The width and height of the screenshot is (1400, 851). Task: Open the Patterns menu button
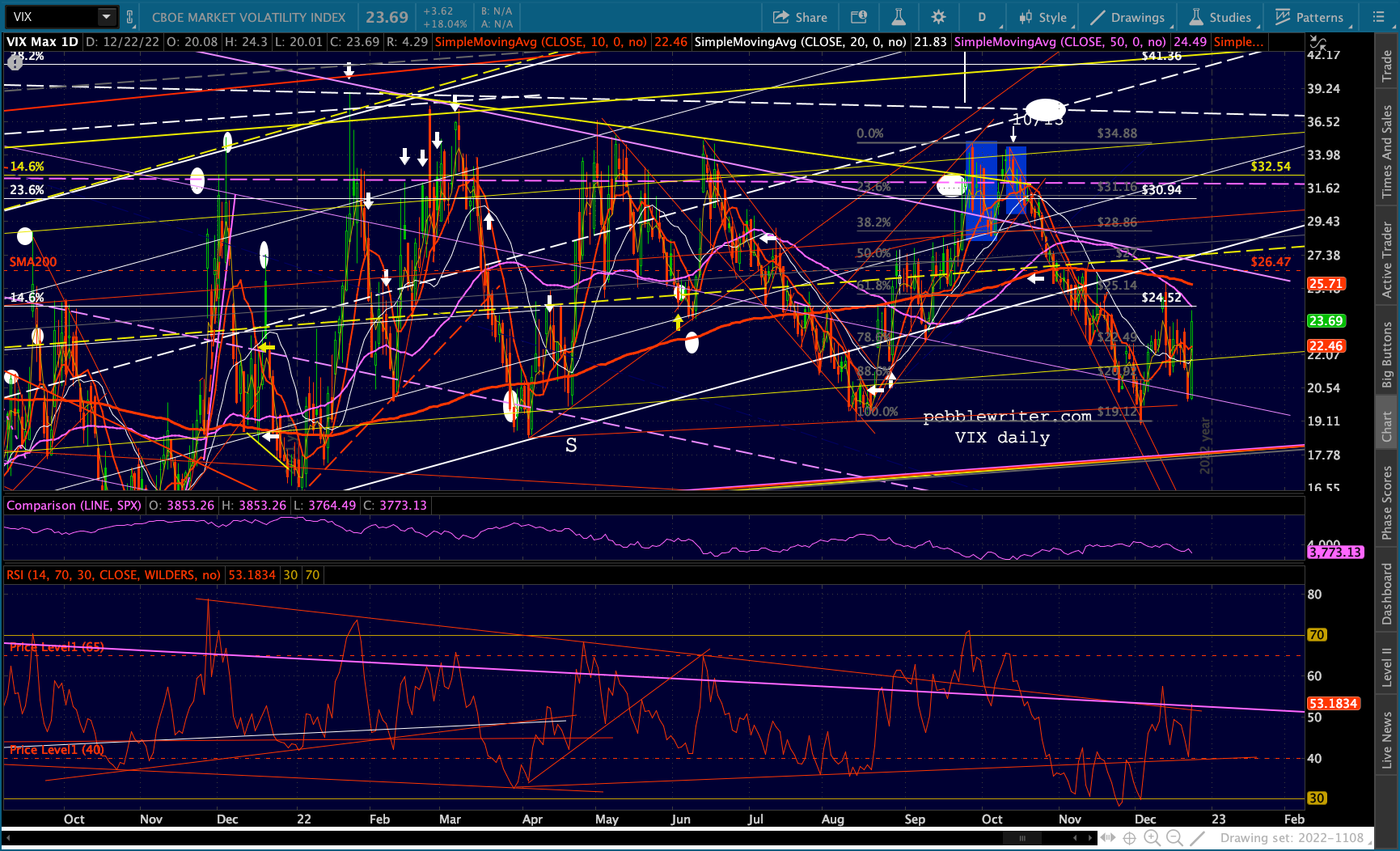(x=1309, y=17)
